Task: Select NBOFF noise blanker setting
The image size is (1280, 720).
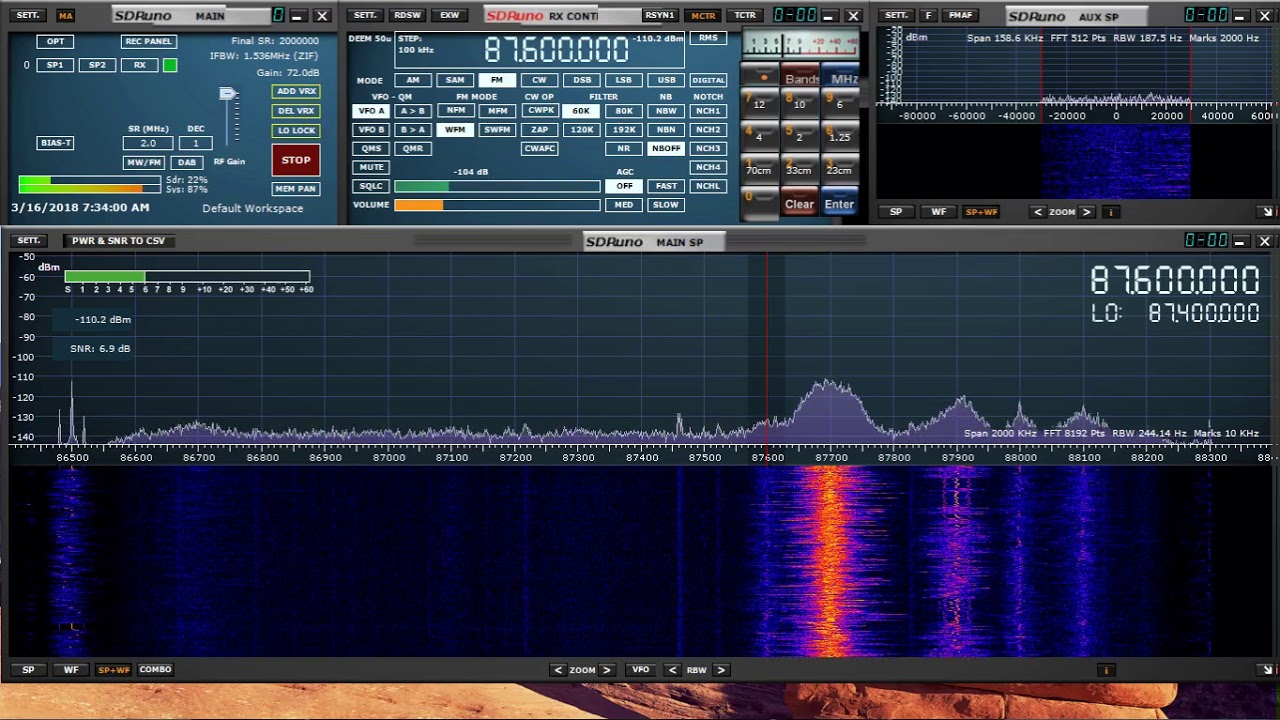Action: (665, 148)
